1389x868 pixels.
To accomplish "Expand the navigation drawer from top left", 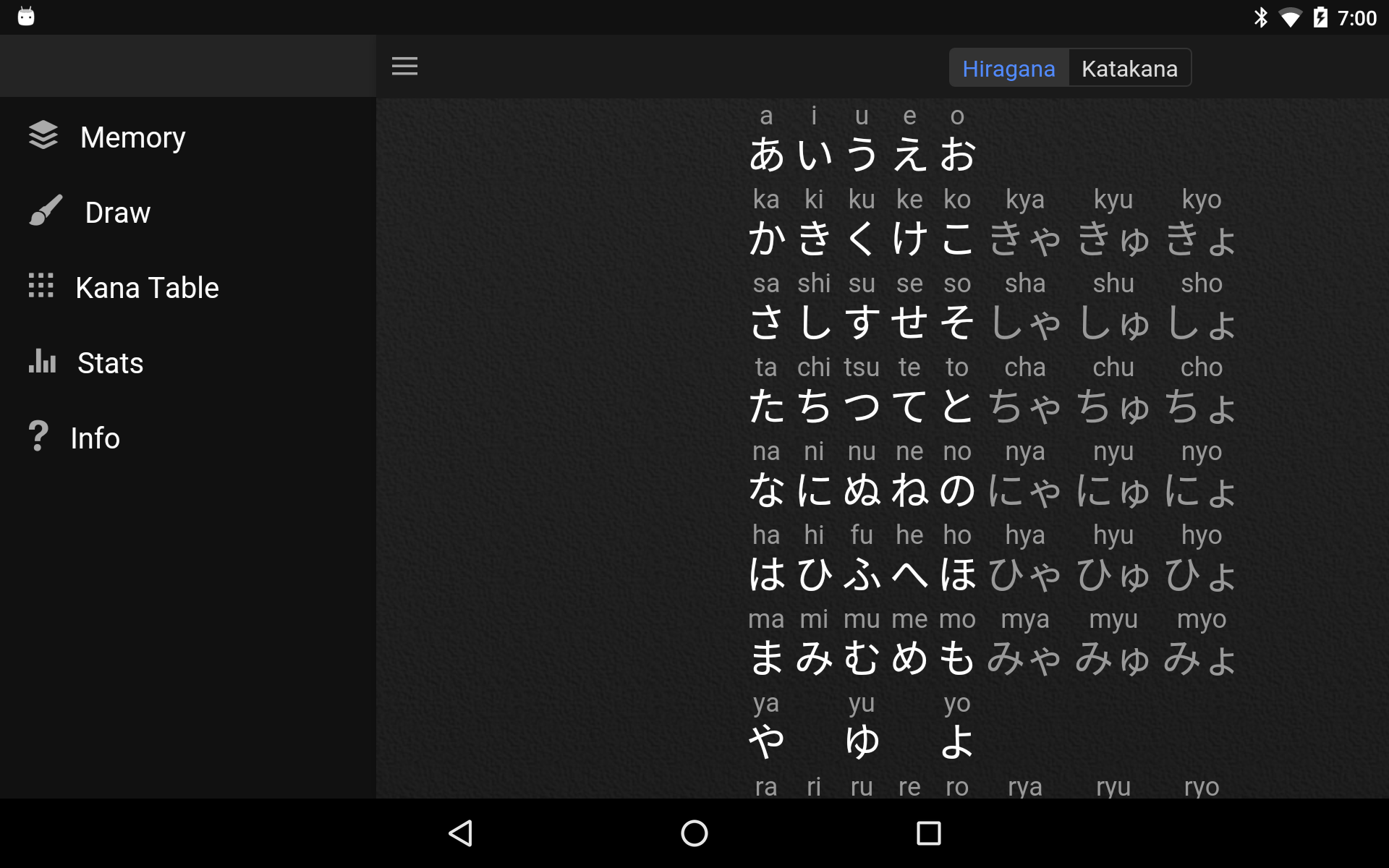I will tap(405, 66).
